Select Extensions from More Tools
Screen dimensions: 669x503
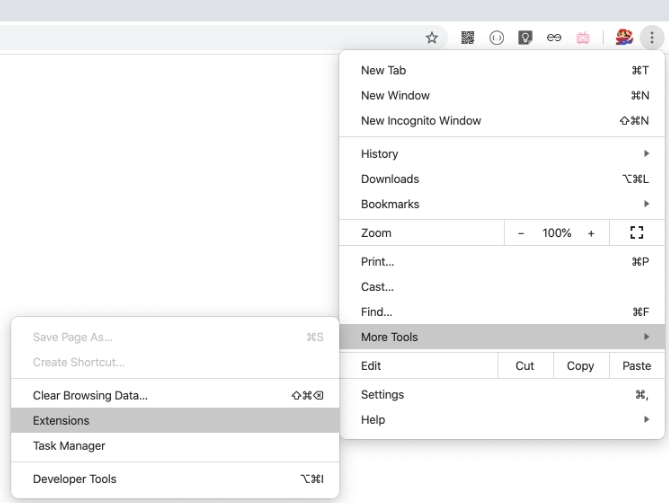(x=61, y=421)
